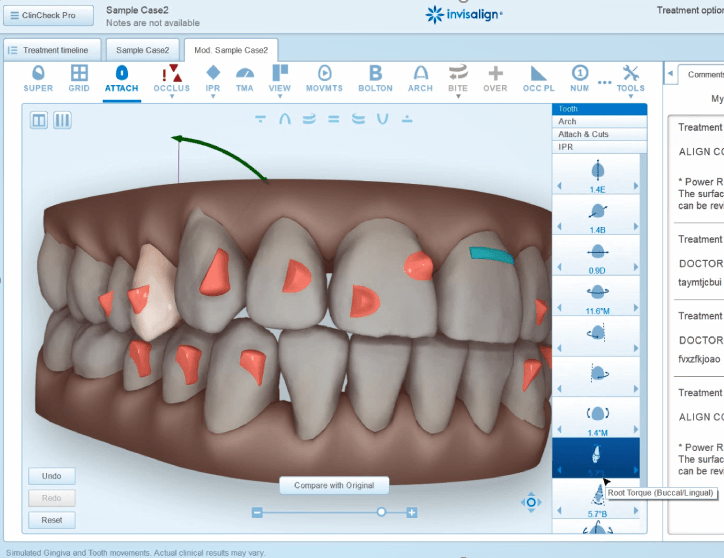Open the MOVMTS tooth movements table
The image size is (724, 558).
[325, 79]
